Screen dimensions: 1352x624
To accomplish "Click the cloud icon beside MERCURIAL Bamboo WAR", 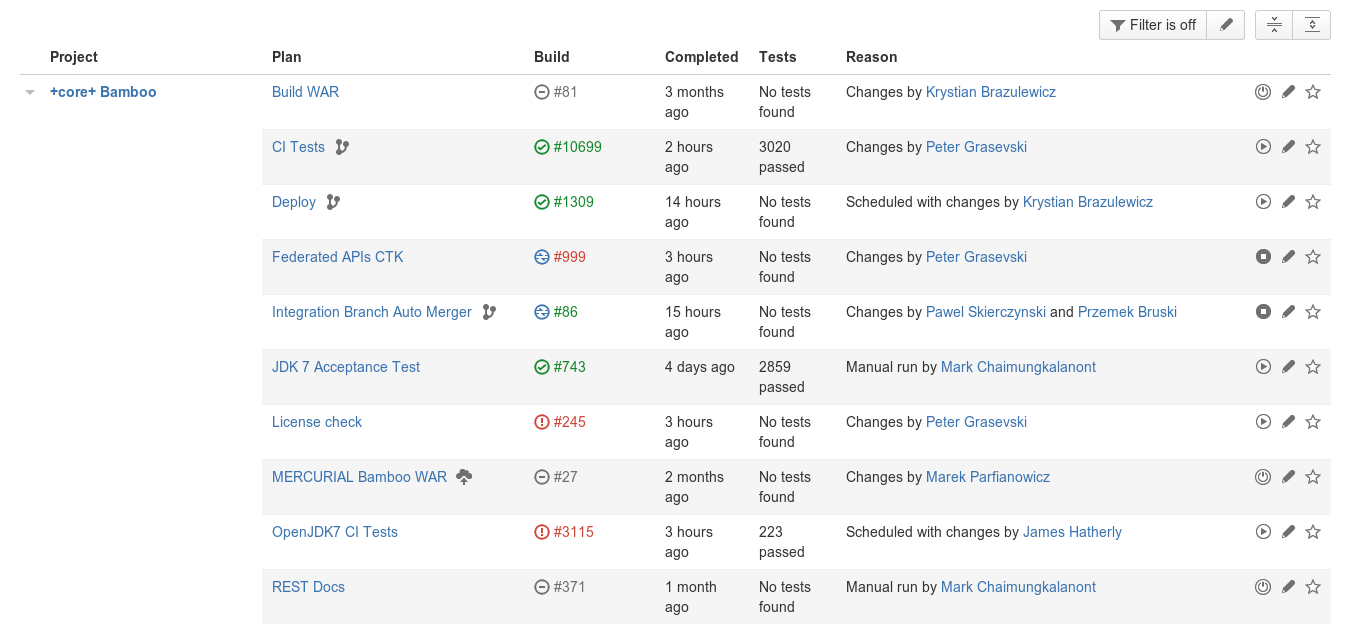I will click(464, 477).
